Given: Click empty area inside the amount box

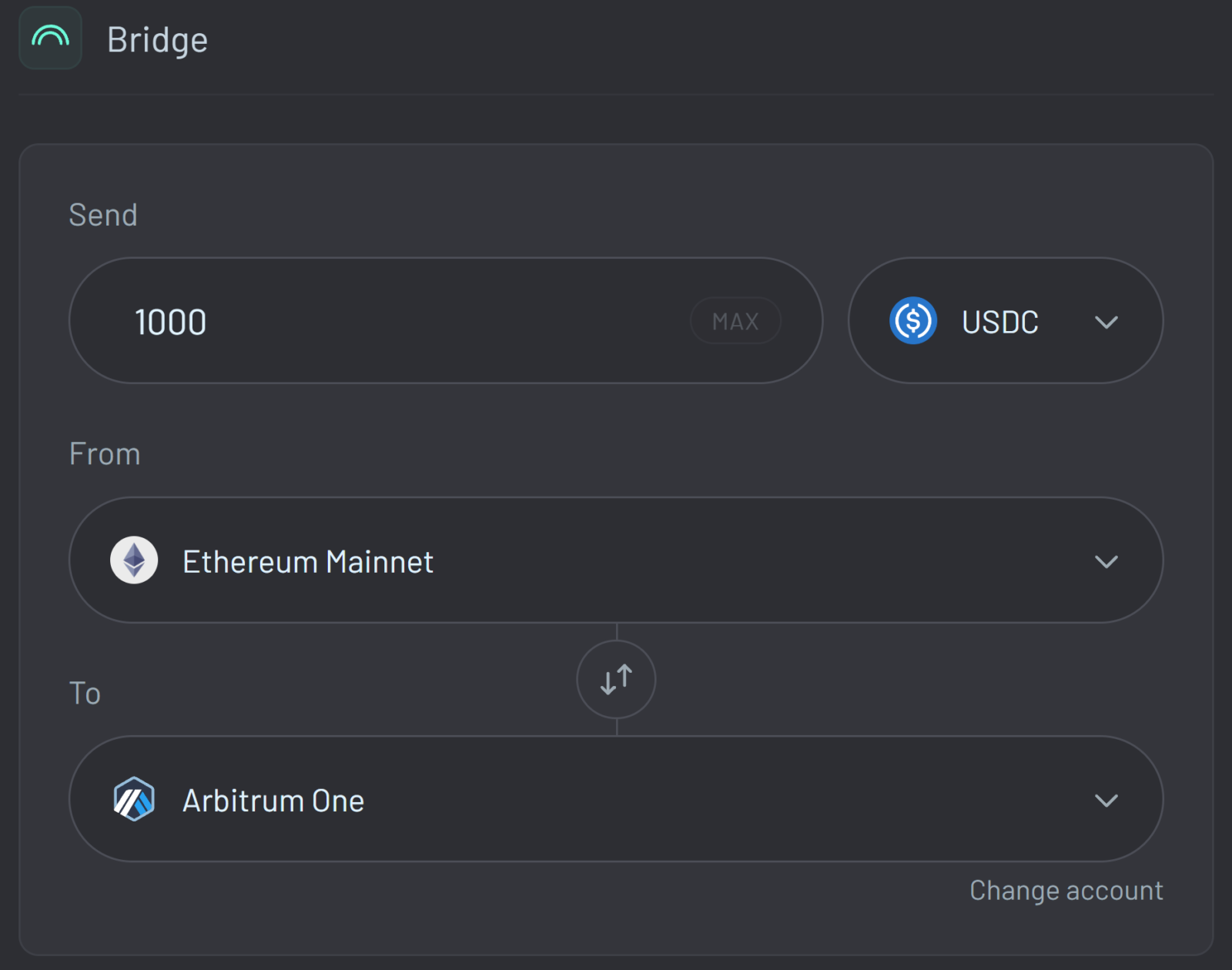Looking at the screenshot, I should pos(447,322).
